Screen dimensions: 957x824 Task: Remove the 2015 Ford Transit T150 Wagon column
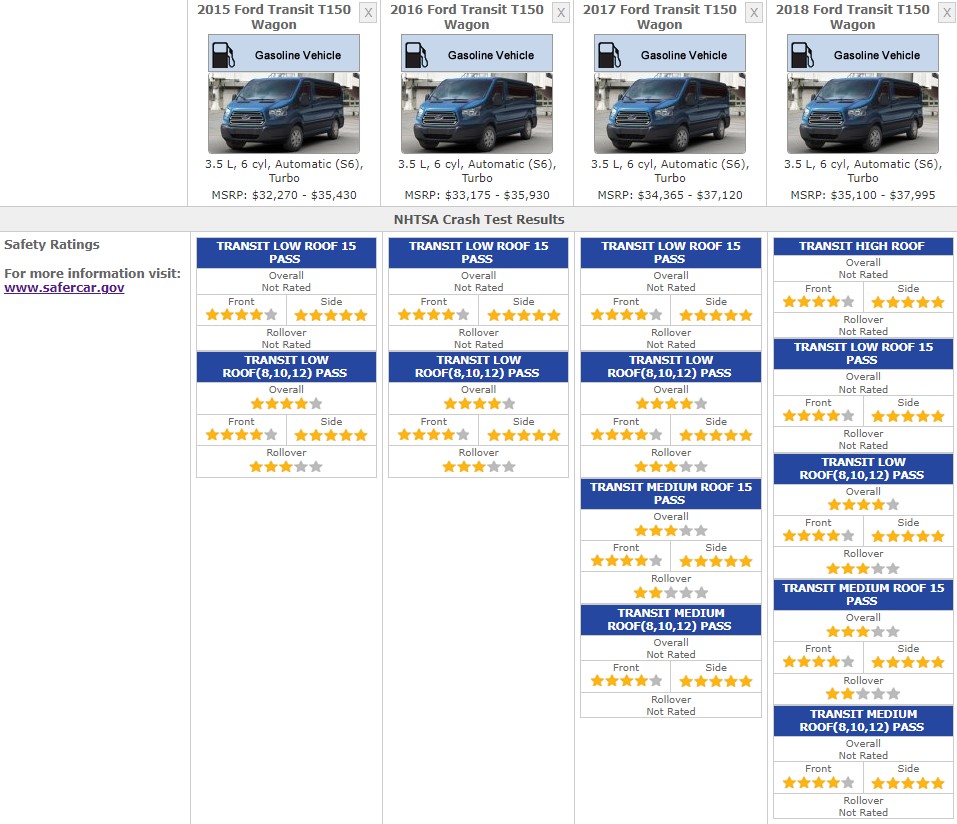(x=368, y=13)
